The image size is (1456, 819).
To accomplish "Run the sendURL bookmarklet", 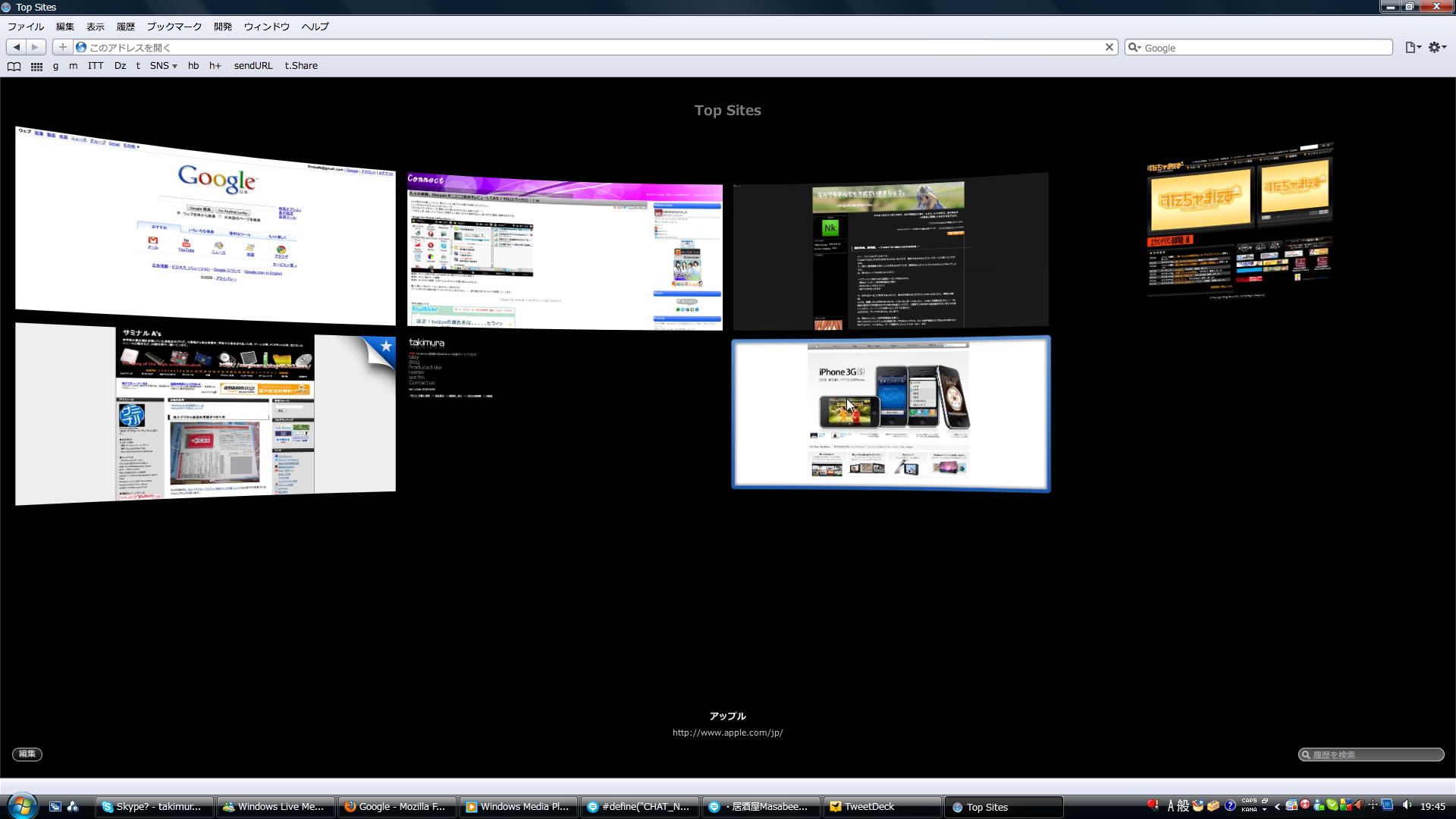I will coord(253,66).
